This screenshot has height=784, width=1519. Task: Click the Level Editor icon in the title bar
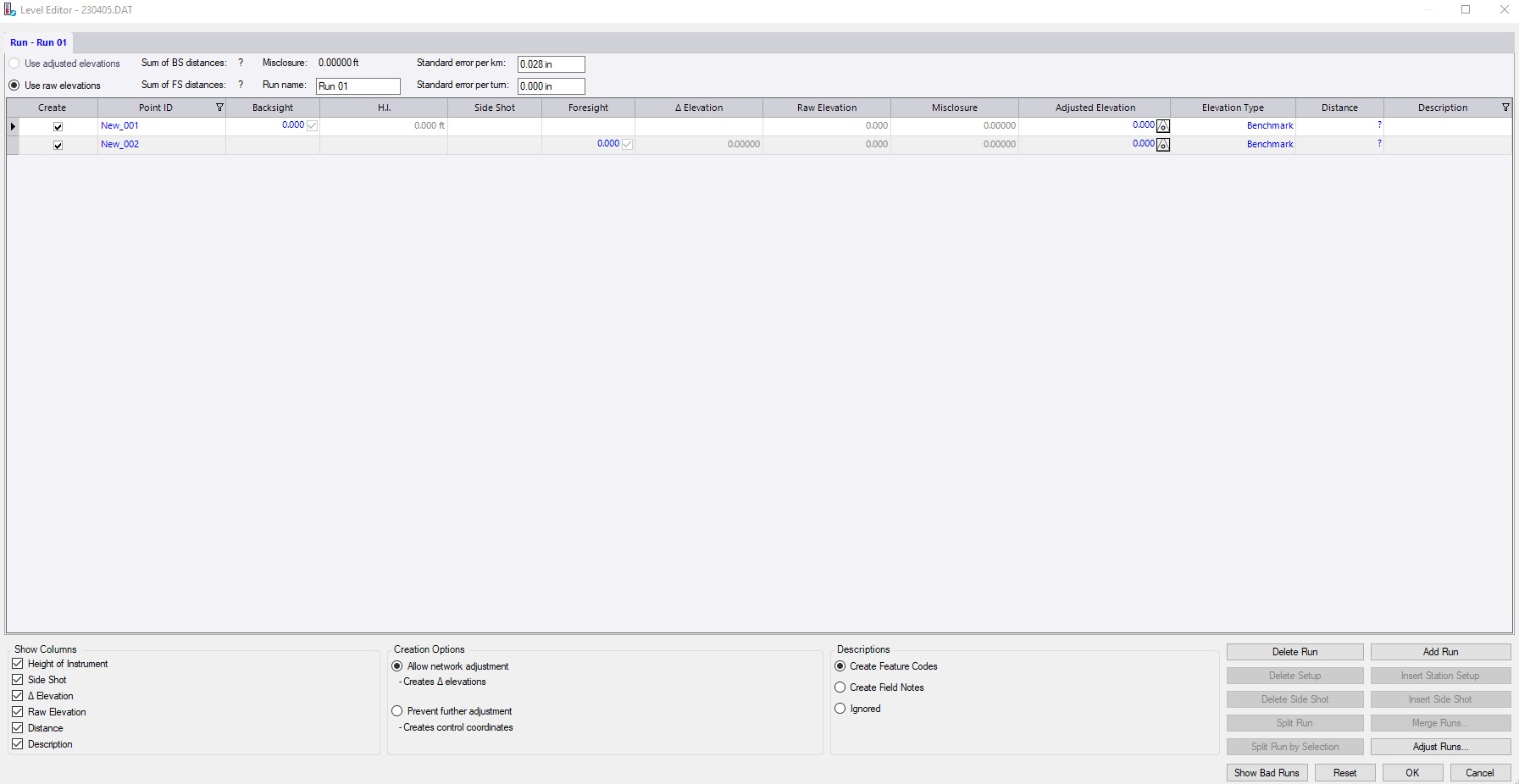point(9,9)
